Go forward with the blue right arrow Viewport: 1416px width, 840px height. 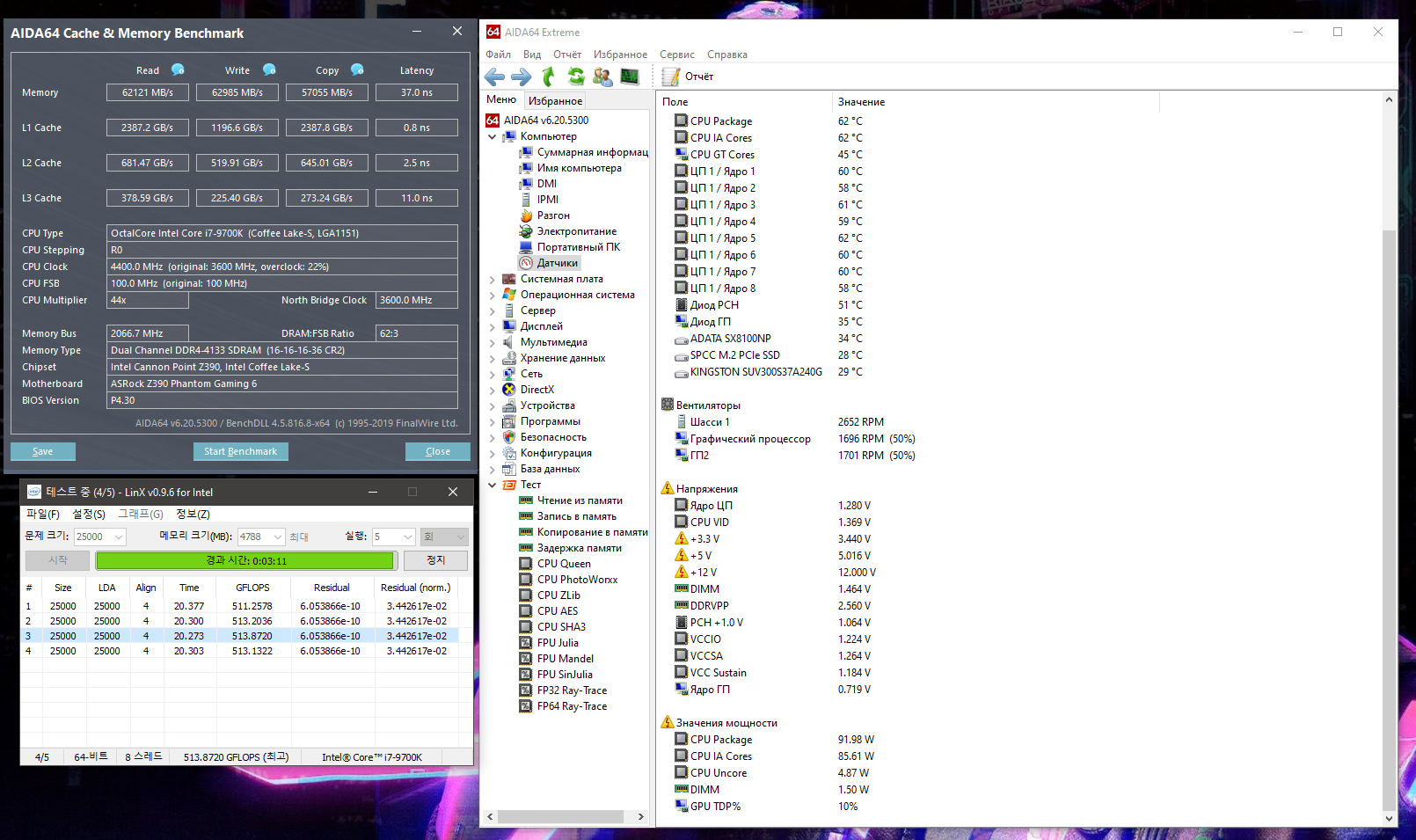[522, 77]
